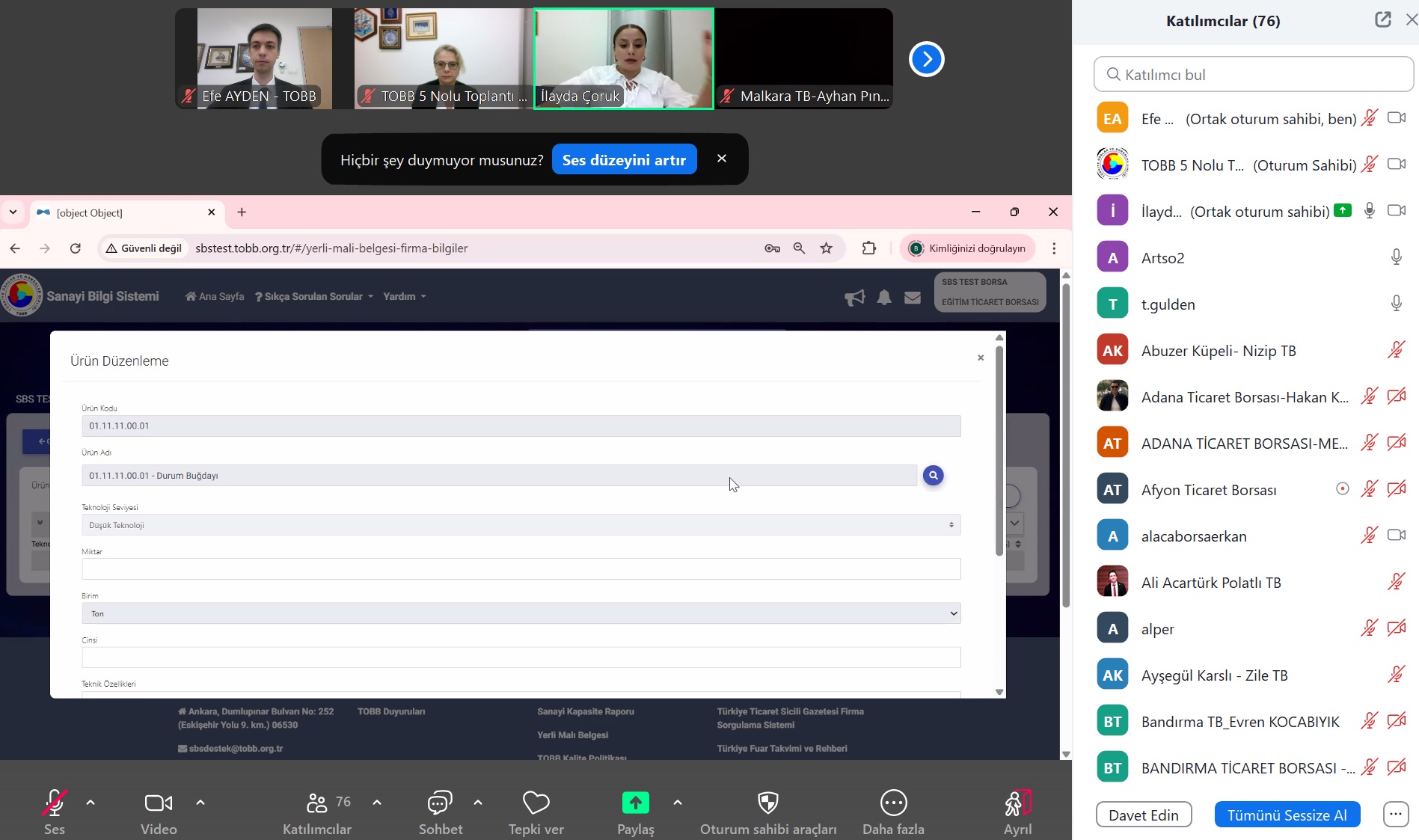Open Ana Sayfa in the site navbar
The height and width of the screenshot is (840, 1419).
[x=215, y=297]
